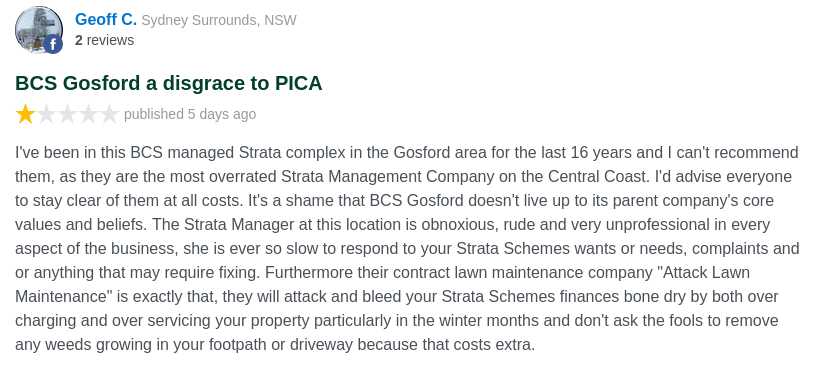Select the fourth grey rating star

coord(88,114)
